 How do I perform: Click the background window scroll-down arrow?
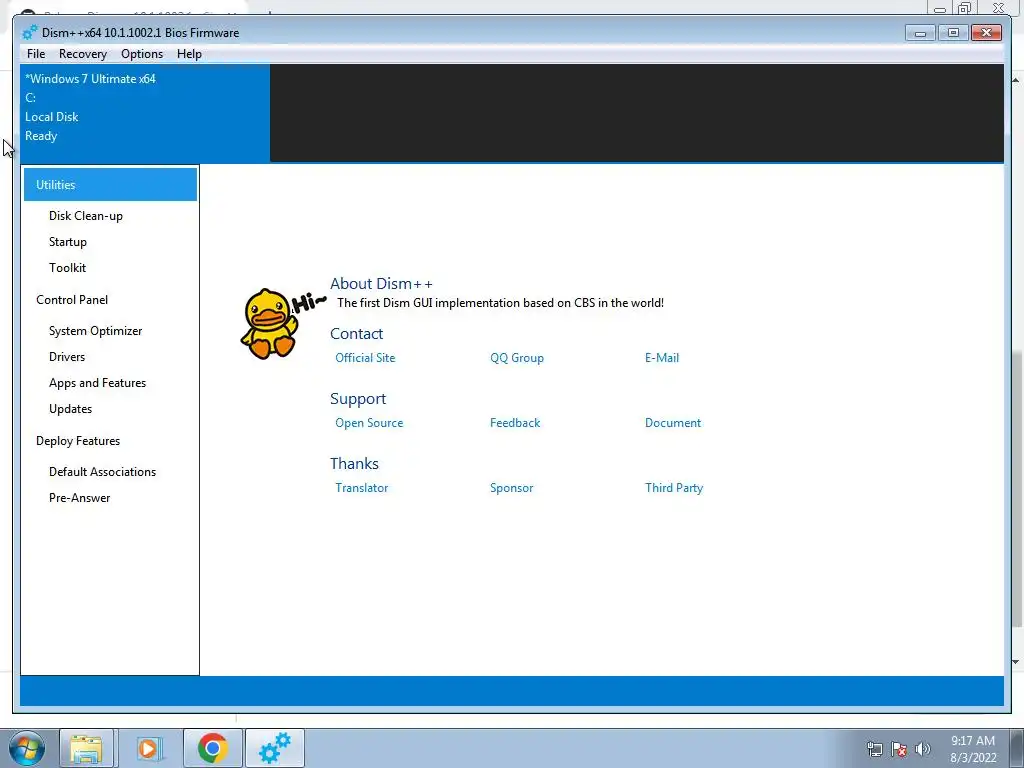click(x=1016, y=662)
